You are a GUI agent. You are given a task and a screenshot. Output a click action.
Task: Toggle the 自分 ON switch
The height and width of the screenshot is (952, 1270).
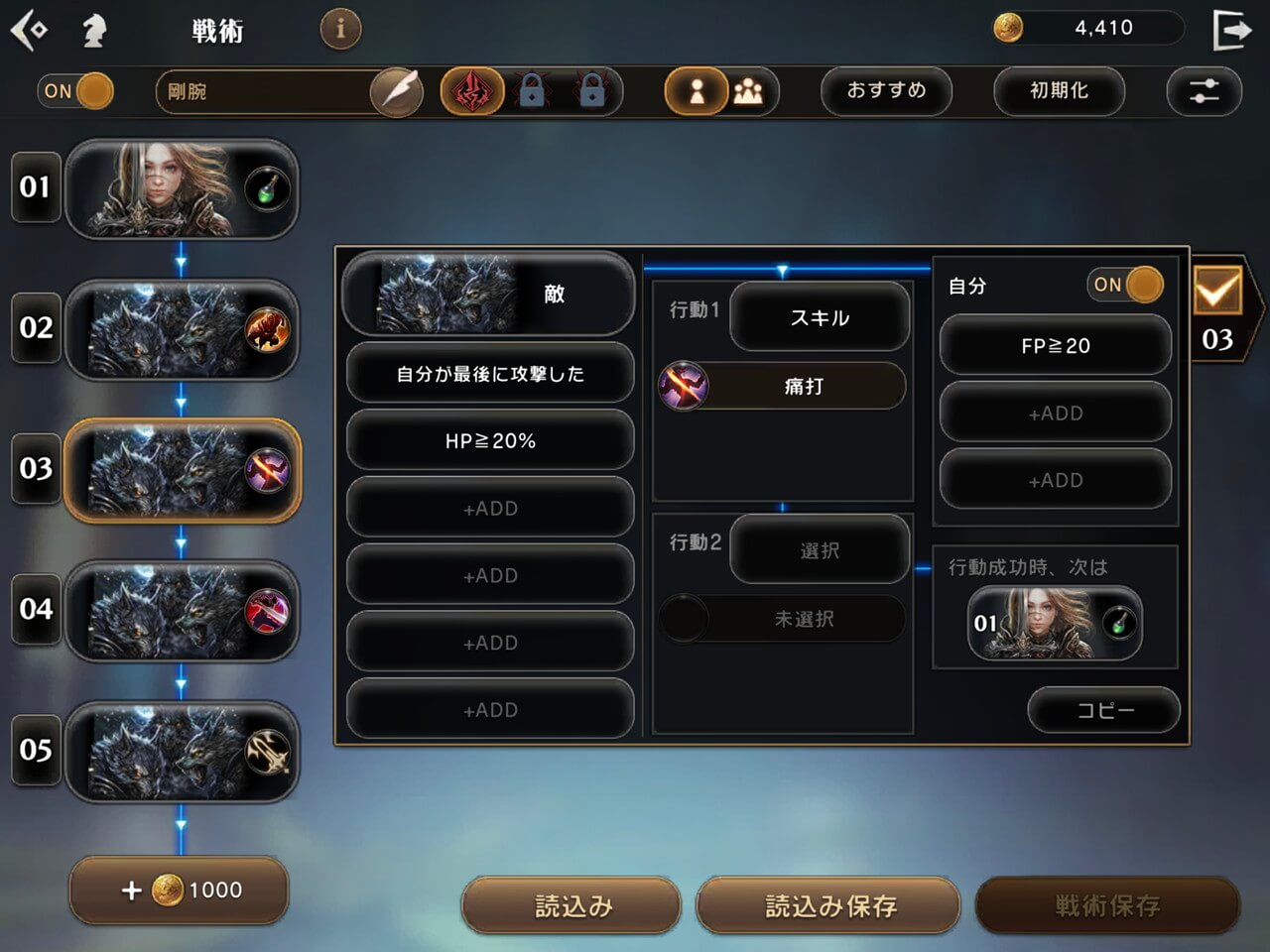pos(1125,286)
